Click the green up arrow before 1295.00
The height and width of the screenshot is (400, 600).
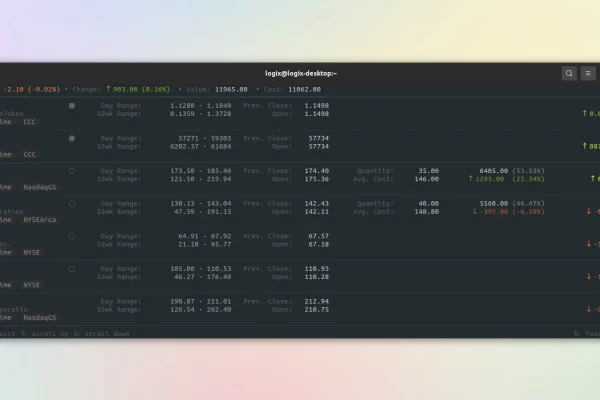click(x=471, y=179)
